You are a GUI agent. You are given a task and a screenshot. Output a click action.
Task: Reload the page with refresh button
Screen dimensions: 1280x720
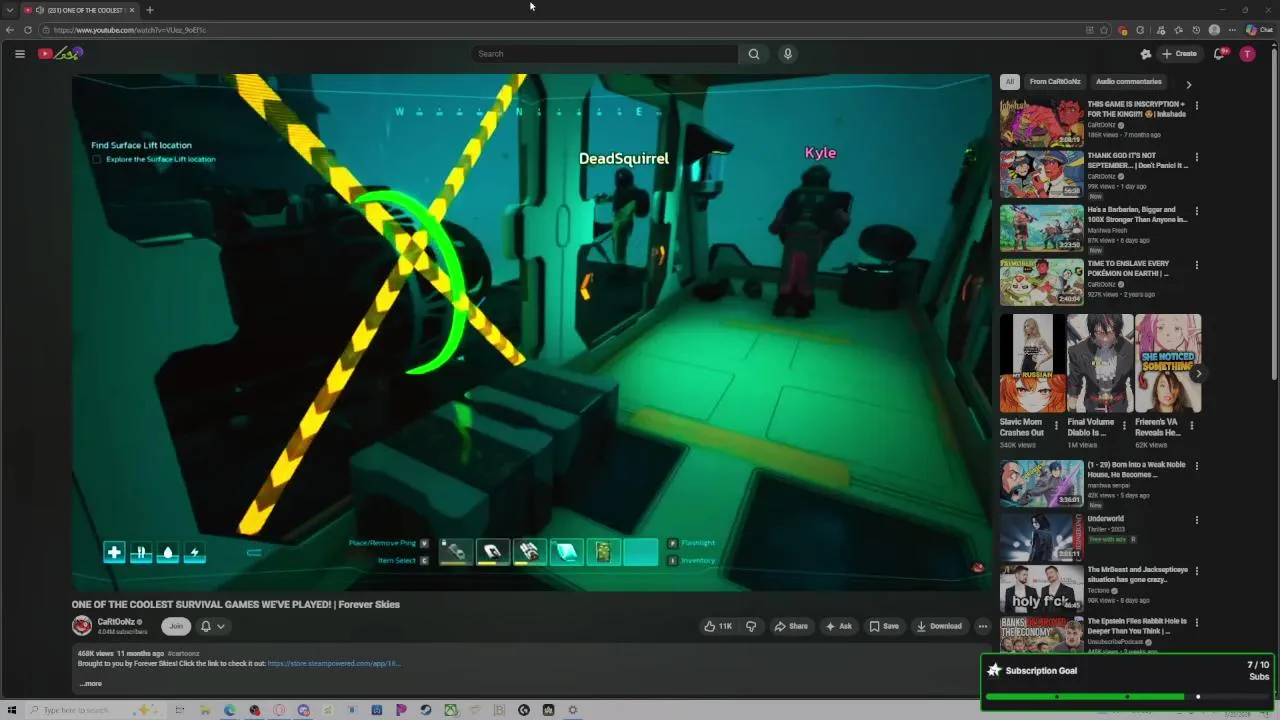[x=28, y=30]
